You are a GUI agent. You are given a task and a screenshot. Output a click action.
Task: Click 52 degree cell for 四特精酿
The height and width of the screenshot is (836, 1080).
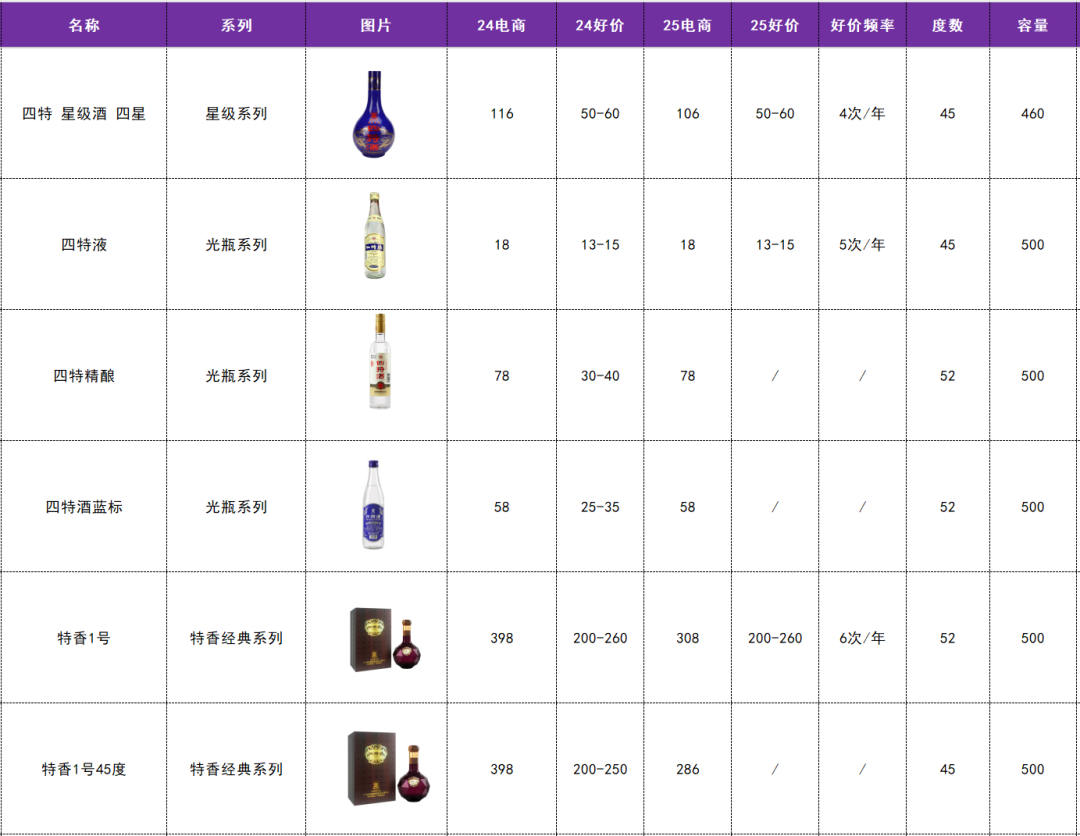pyautogui.click(x=948, y=376)
